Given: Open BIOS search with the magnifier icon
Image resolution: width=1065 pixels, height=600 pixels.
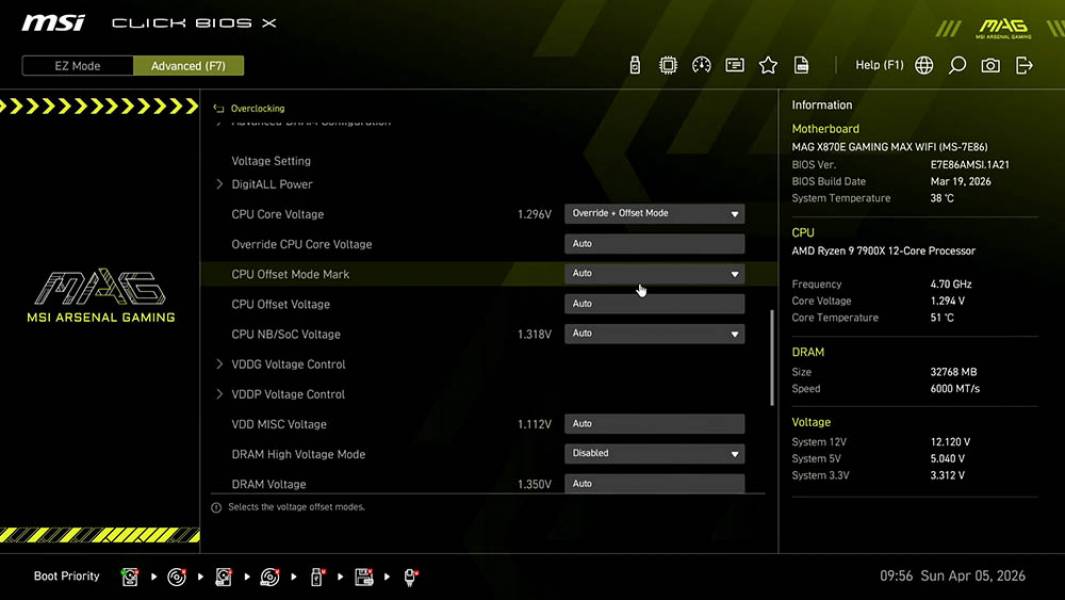Looking at the screenshot, I should [956, 64].
